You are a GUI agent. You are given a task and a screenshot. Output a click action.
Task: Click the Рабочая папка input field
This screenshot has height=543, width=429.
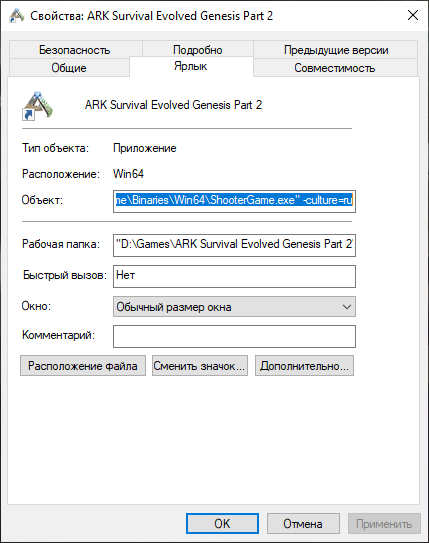(234, 245)
